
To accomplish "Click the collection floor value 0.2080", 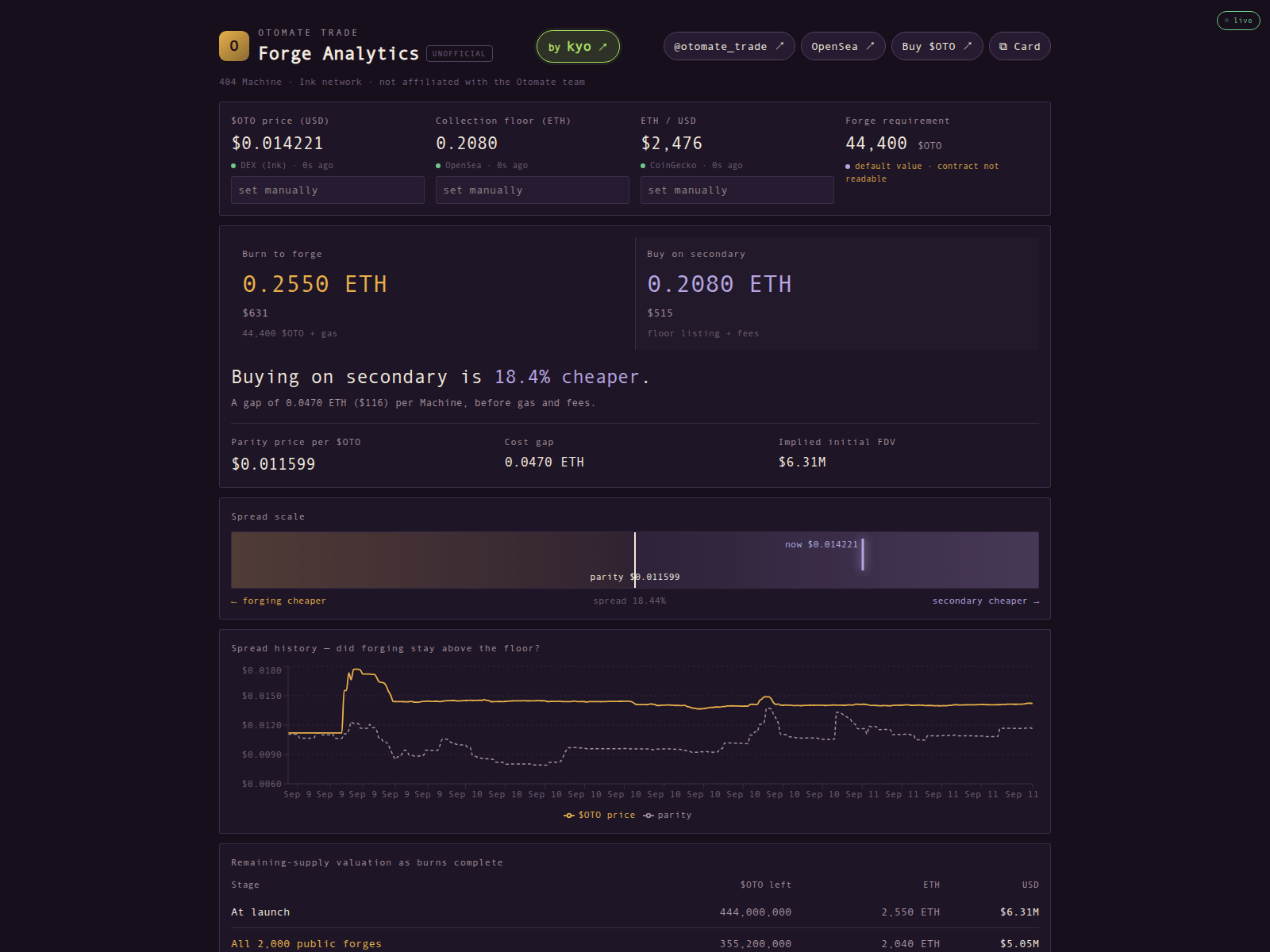I will [x=467, y=144].
